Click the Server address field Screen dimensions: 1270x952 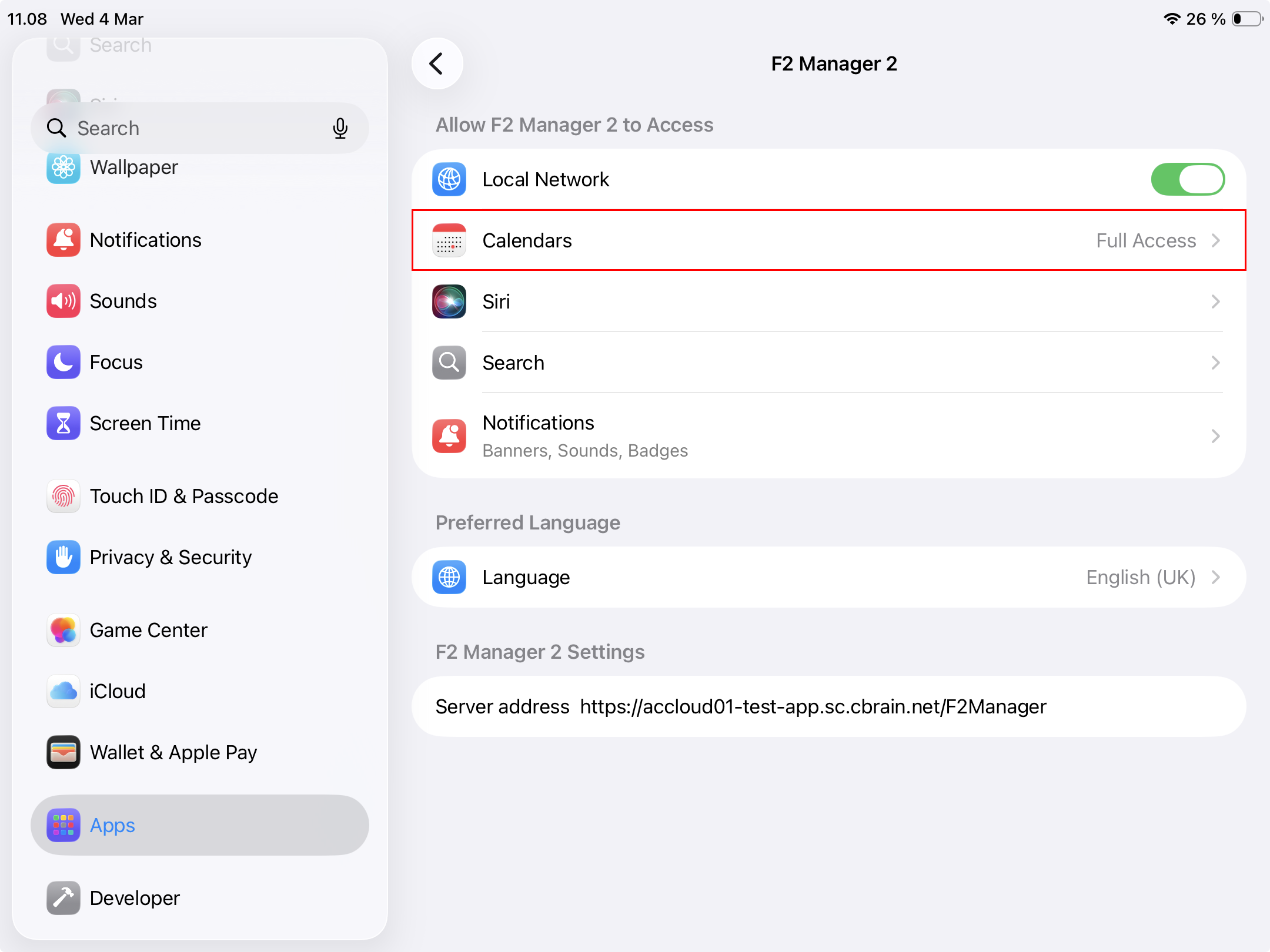tap(829, 706)
